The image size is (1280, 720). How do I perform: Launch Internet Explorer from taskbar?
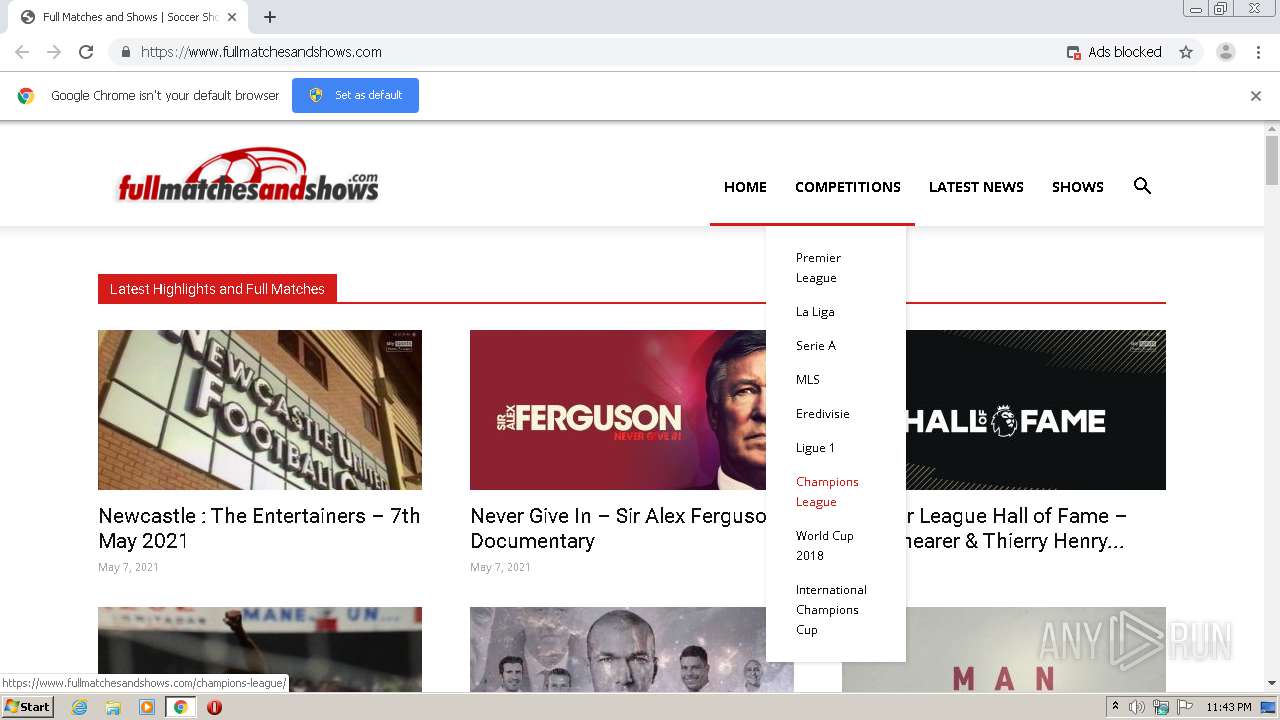tap(79, 707)
